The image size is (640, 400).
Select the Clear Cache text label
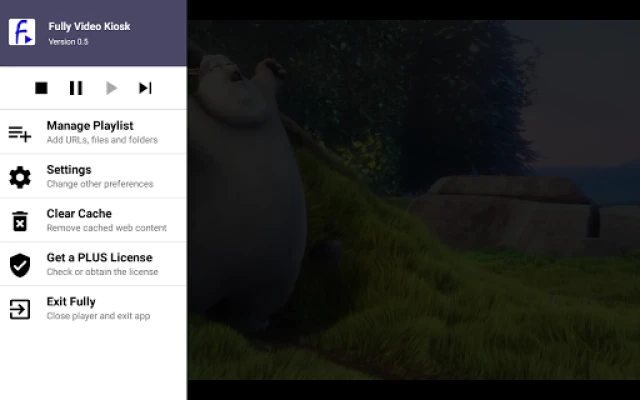coord(79,214)
